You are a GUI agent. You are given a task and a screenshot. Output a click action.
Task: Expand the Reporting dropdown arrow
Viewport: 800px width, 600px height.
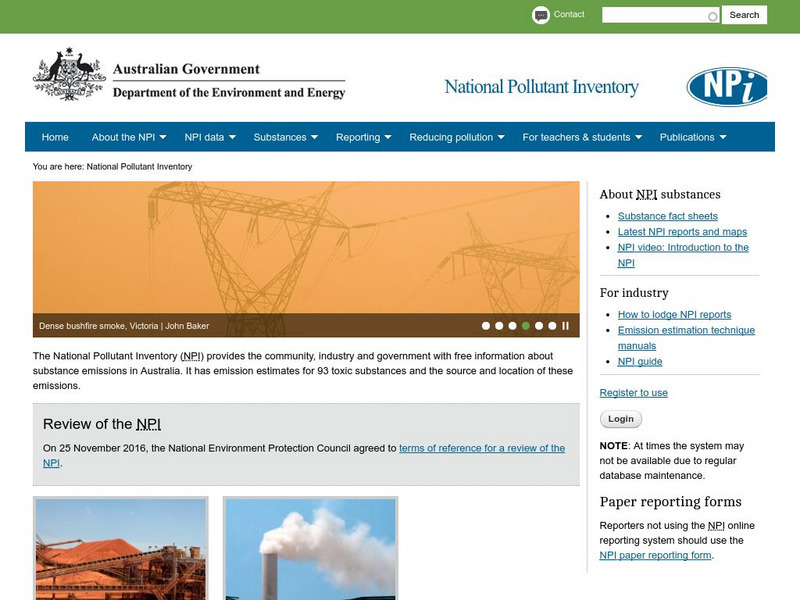388,137
